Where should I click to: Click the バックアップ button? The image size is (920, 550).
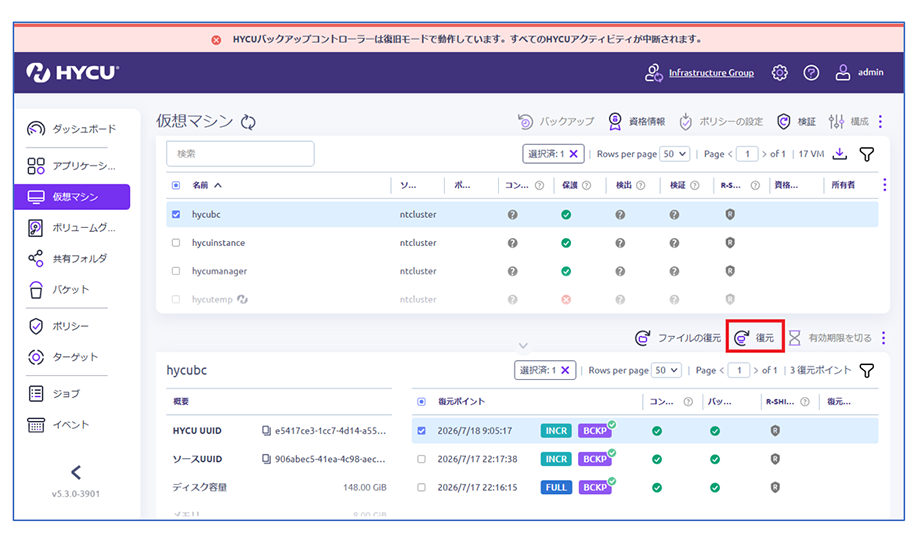tap(555, 122)
